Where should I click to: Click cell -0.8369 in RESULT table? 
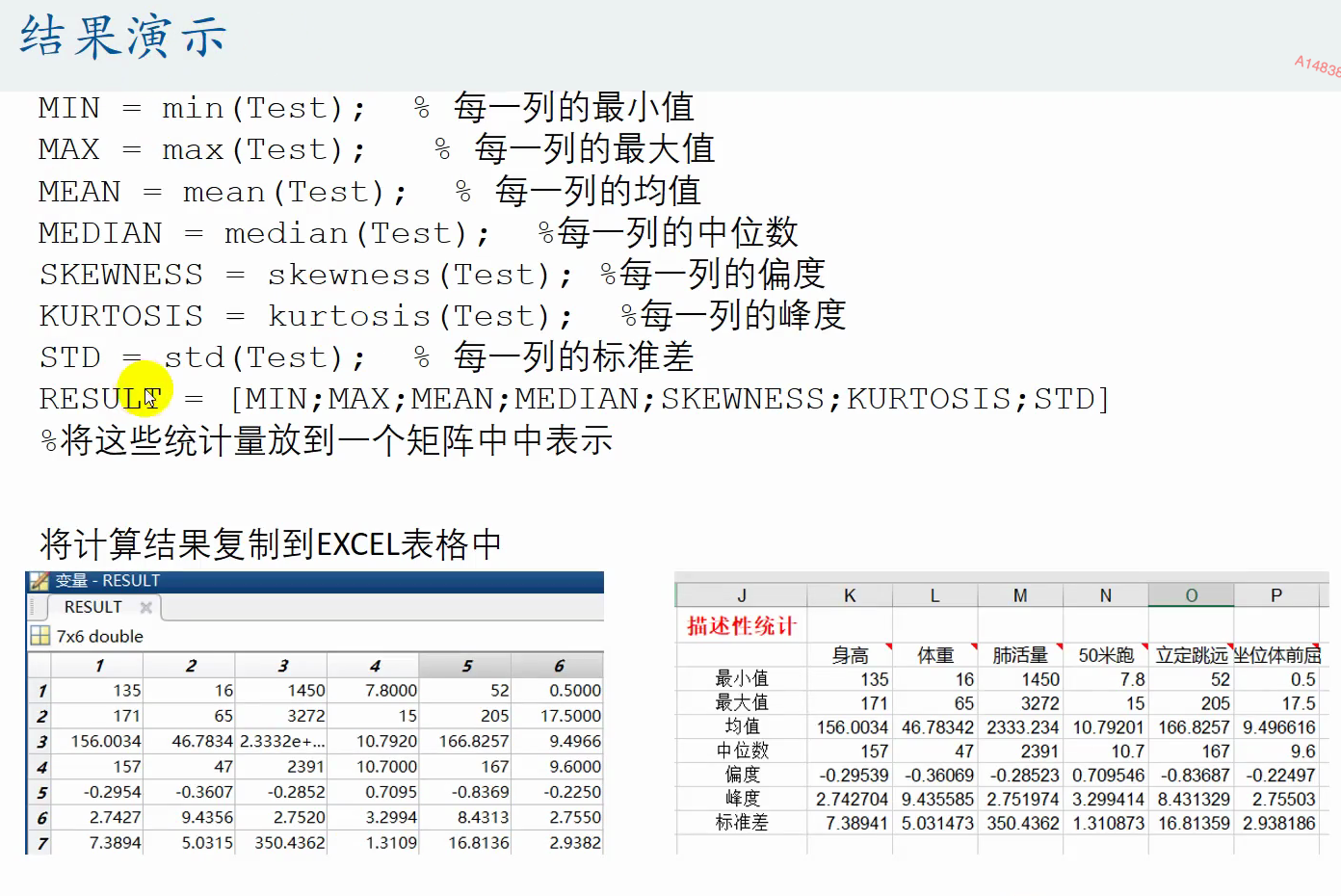[x=465, y=792]
